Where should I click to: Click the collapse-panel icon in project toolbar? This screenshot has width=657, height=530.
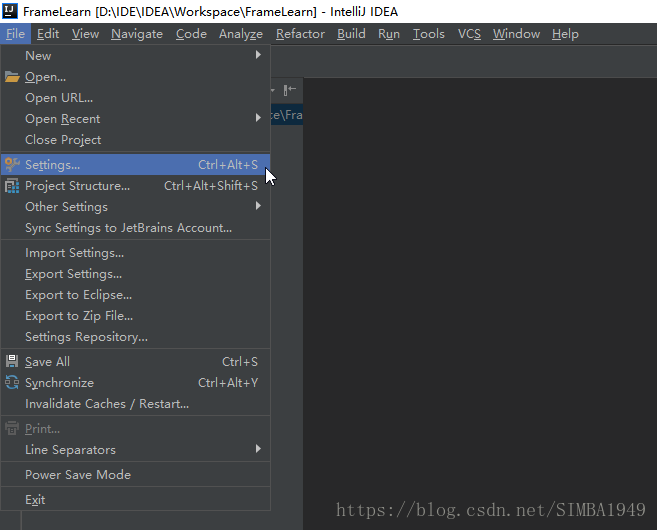coord(290,90)
